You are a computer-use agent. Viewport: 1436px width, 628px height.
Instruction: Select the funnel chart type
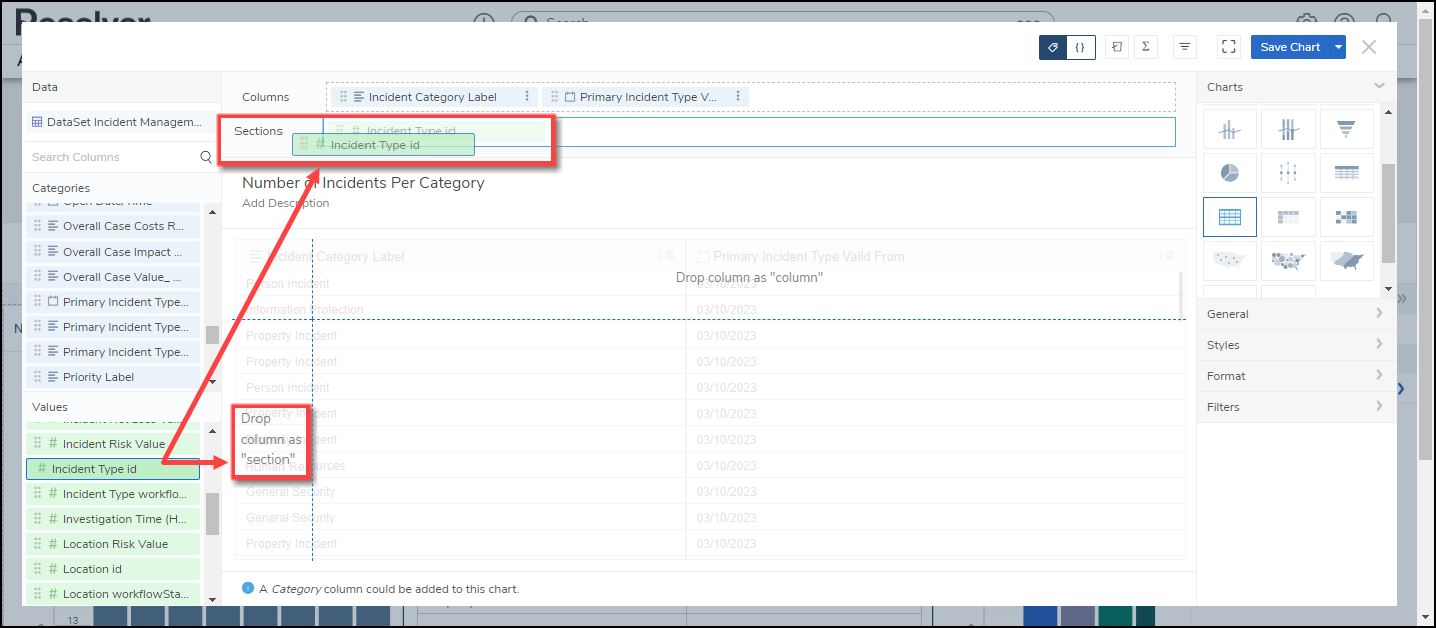pos(1346,129)
